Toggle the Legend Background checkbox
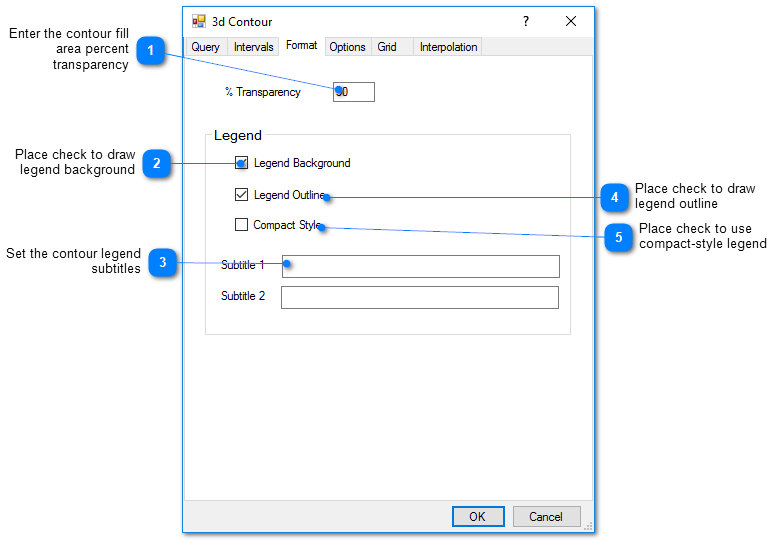772x543 pixels. click(241, 163)
